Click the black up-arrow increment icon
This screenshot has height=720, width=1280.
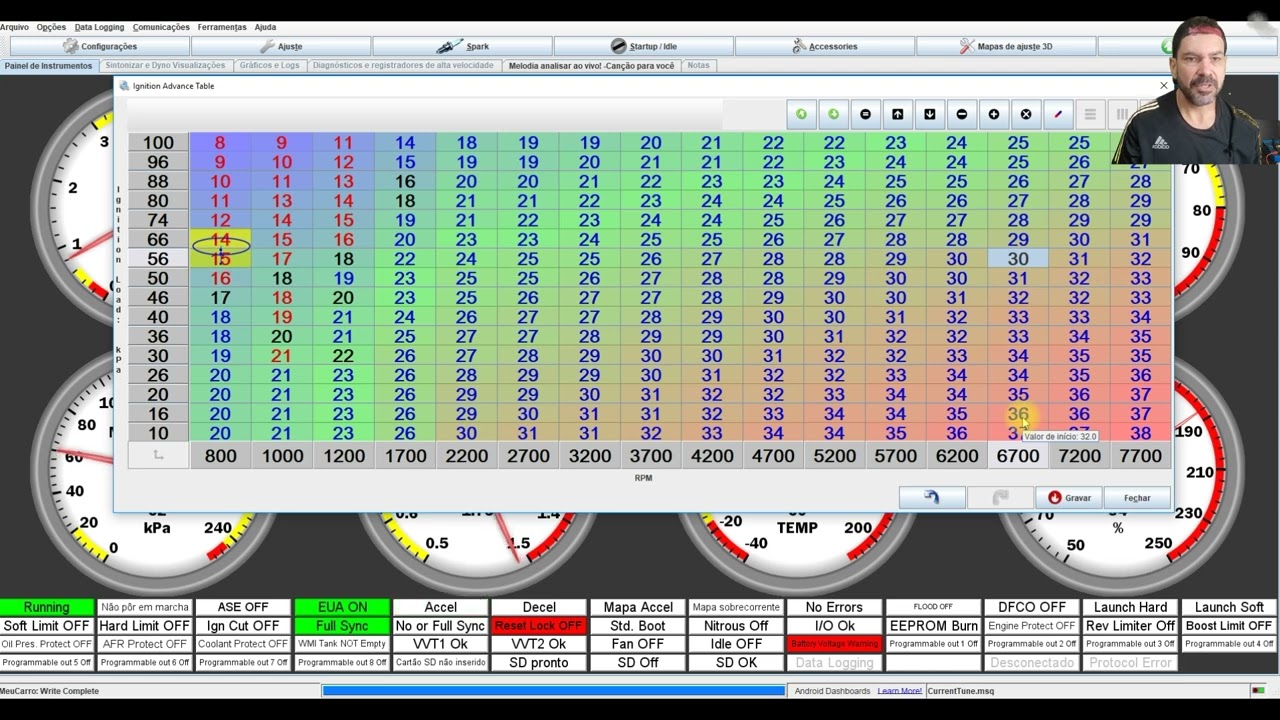(897, 114)
